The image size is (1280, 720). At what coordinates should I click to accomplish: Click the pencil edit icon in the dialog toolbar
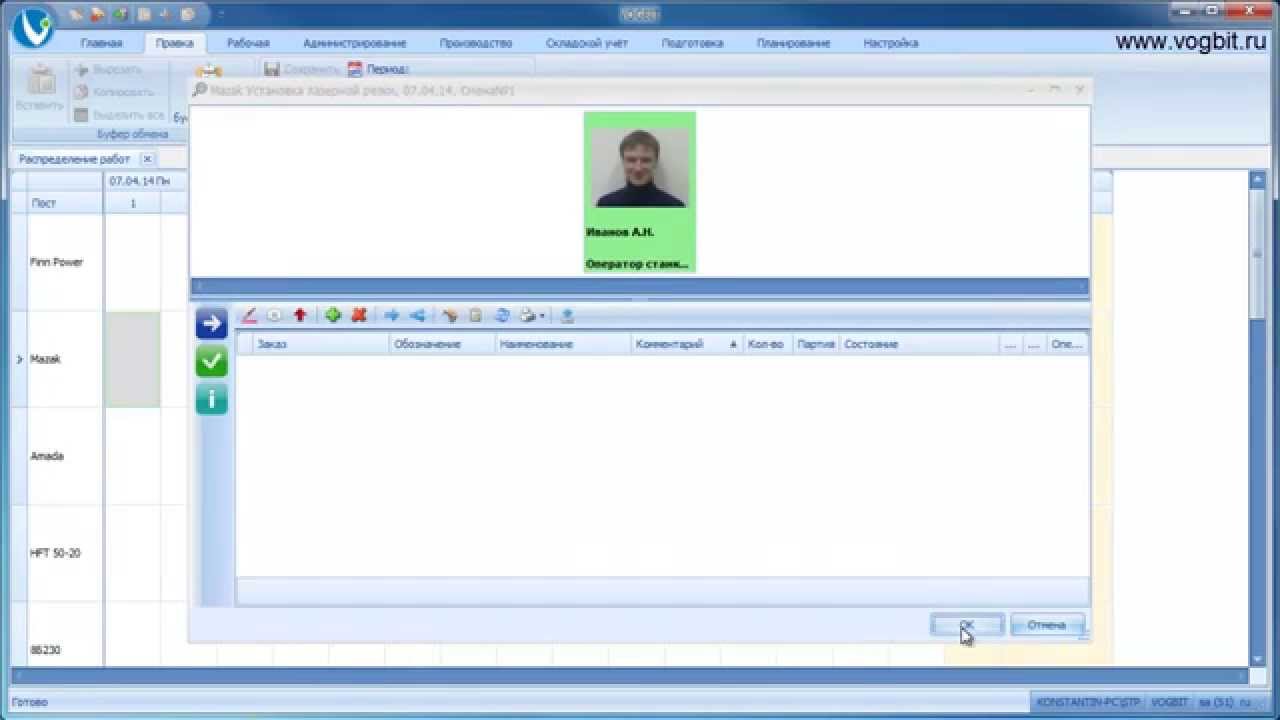pos(250,315)
